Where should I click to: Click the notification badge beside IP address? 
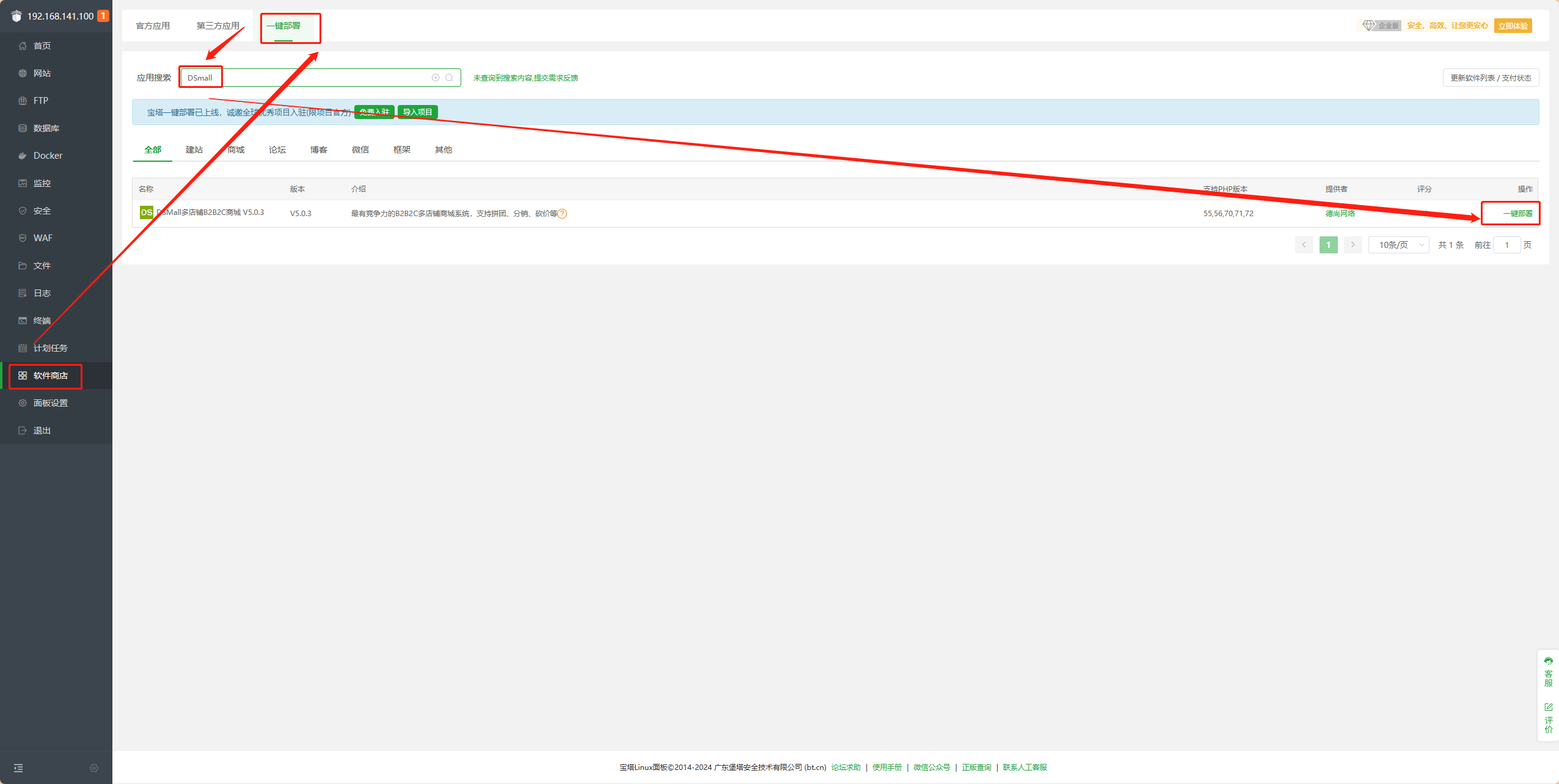coord(103,16)
